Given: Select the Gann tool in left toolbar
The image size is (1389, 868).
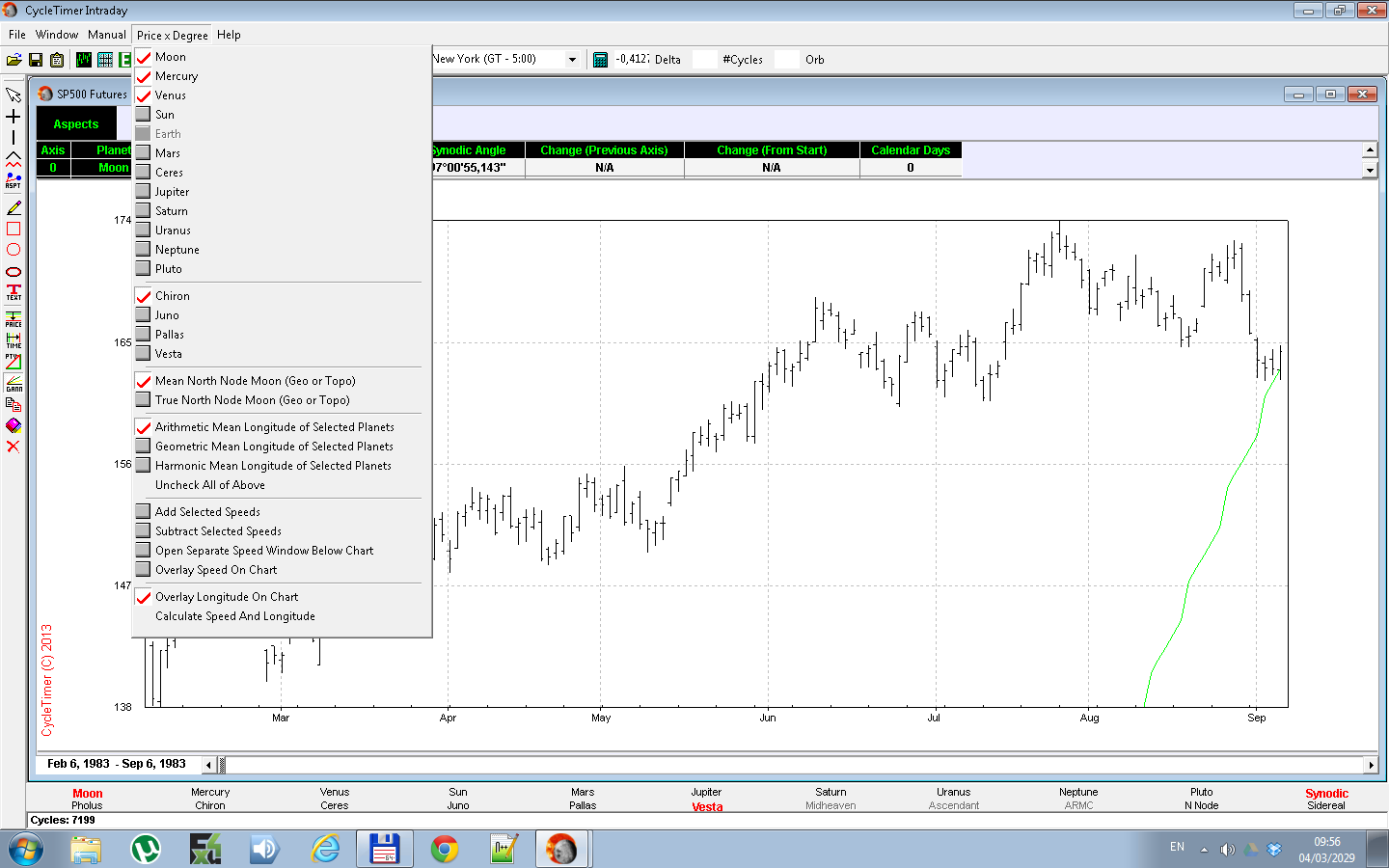Looking at the screenshot, I should pos(14,383).
